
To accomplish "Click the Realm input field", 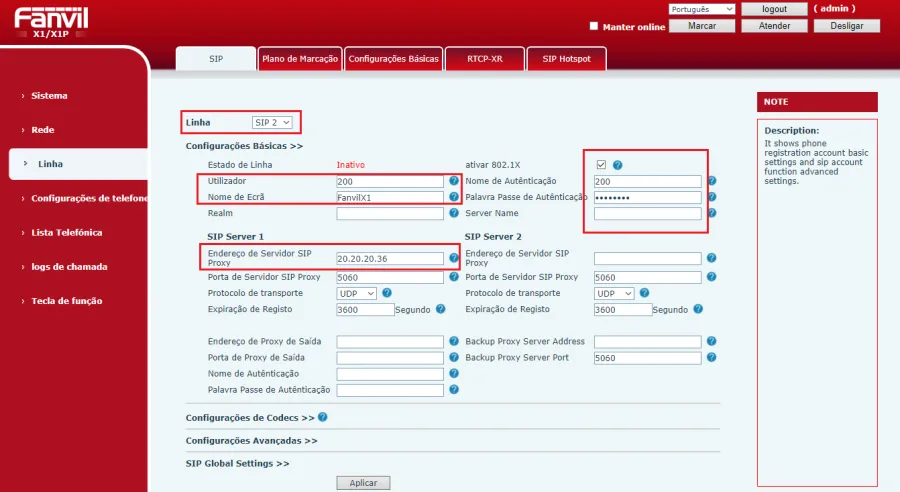I will [x=390, y=214].
